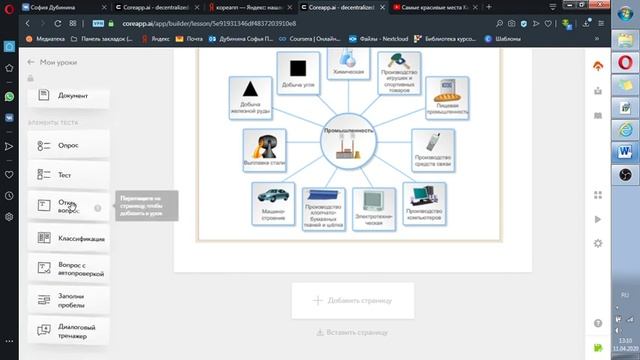Select Диалоговый тренажер element

[68, 331]
